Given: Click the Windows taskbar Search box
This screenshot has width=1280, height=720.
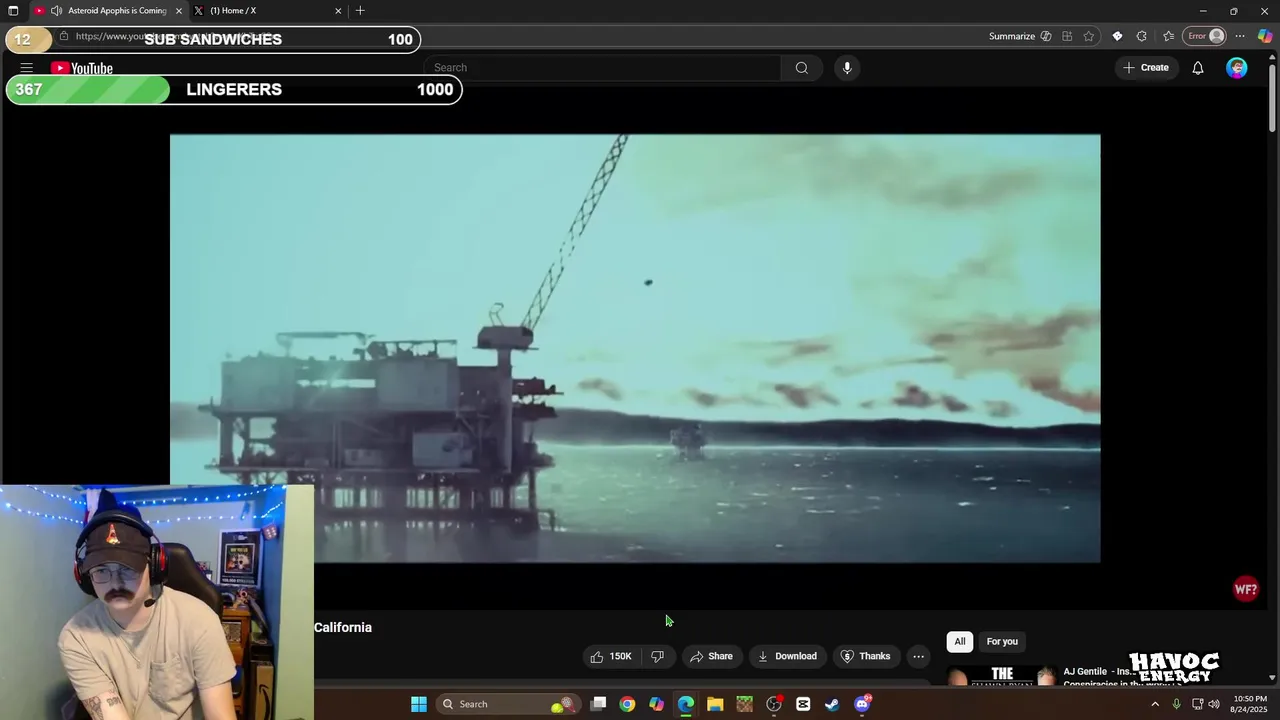Looking at the screenshot, I should coord(509,704).
